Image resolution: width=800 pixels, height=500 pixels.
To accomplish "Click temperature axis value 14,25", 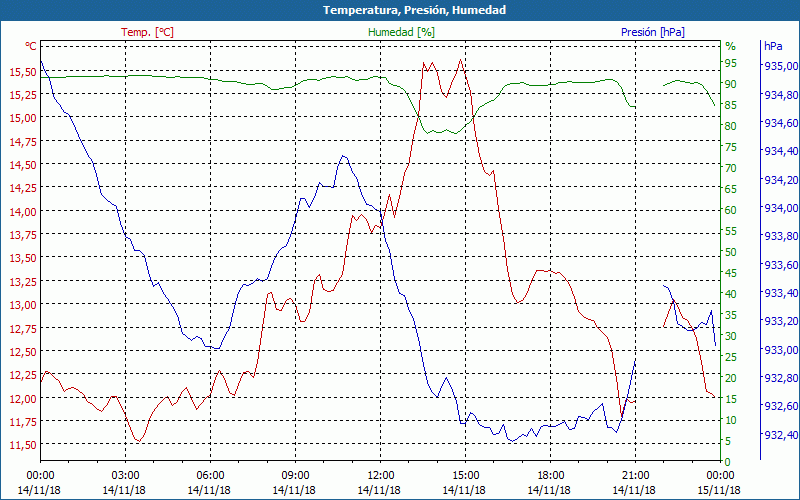I will coord(23,188).
